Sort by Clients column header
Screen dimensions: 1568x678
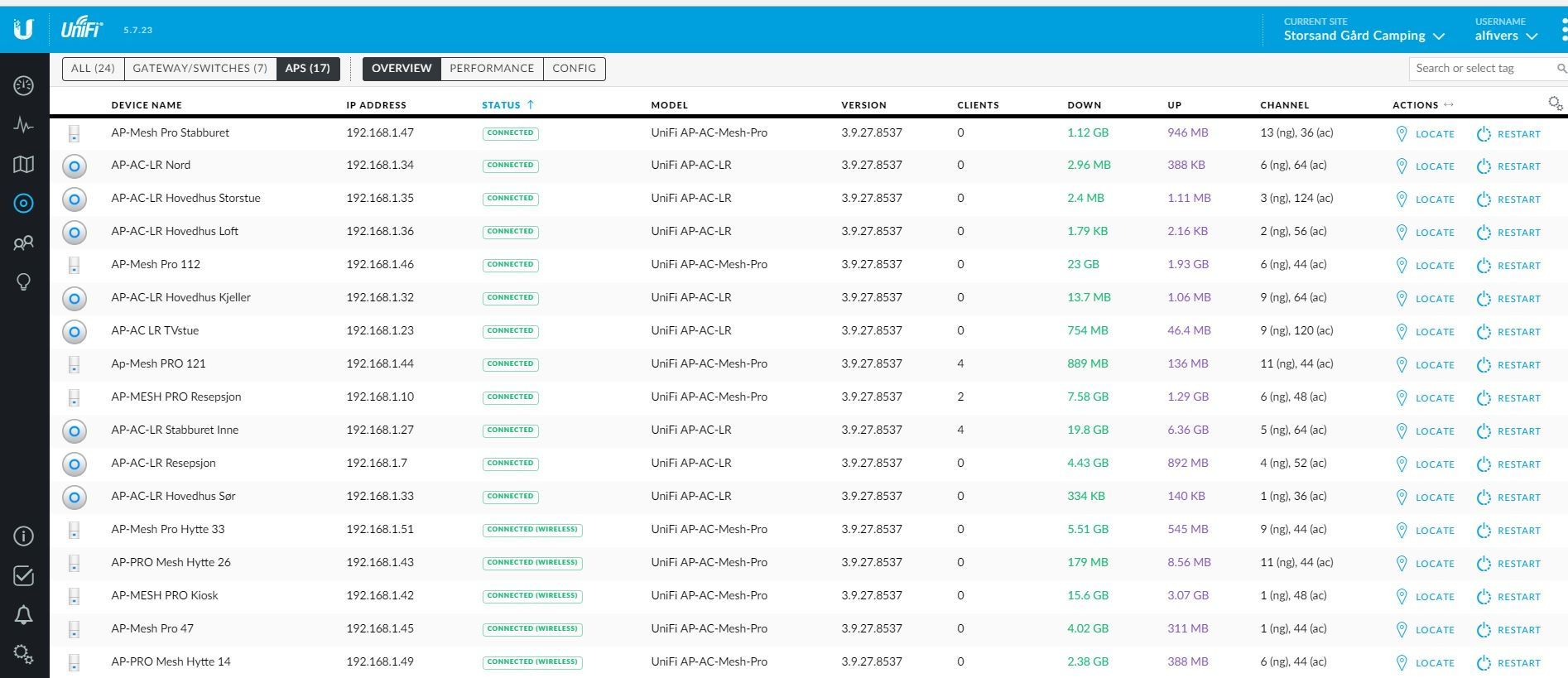click(x=978, y=105)
